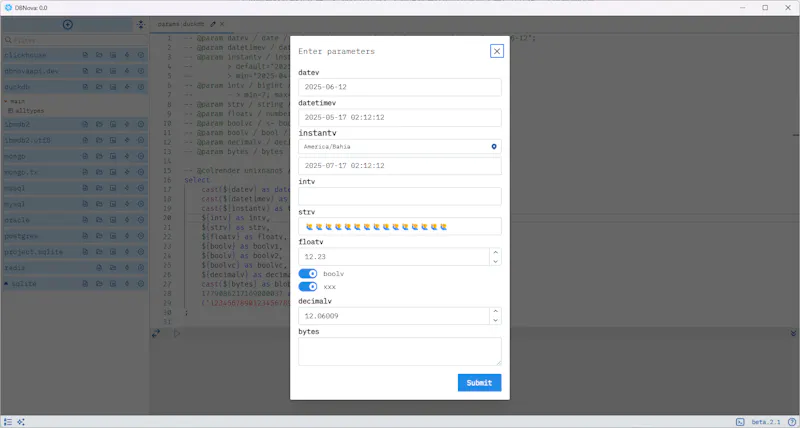
Task: Click open folder icon on clickhouse row
Action: click(99, 55)
